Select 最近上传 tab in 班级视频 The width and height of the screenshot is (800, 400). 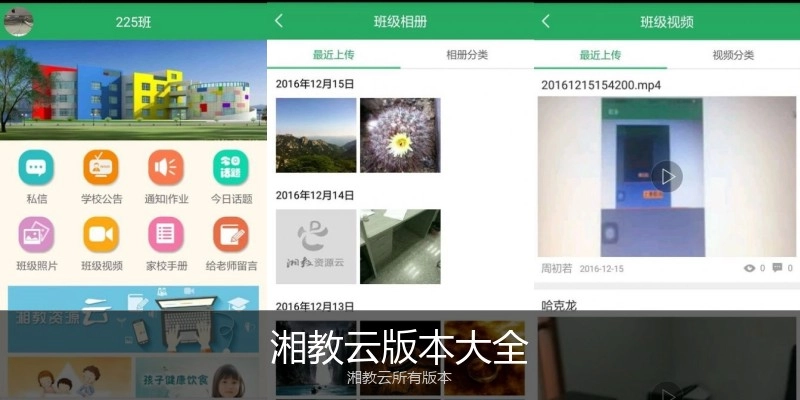click(x=601, y=55)
